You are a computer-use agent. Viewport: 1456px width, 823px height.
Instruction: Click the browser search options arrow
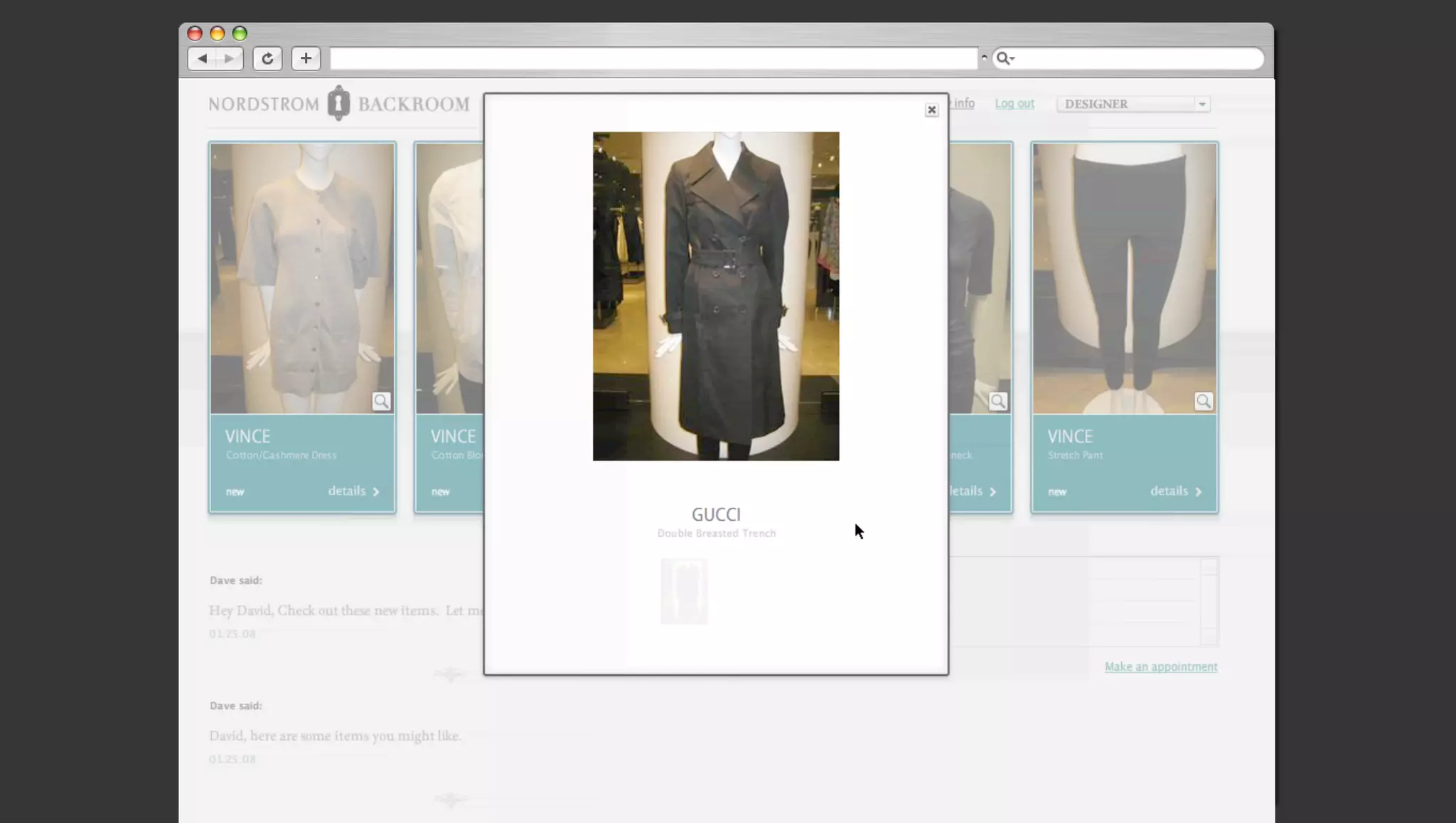(x=1012, y=59)
